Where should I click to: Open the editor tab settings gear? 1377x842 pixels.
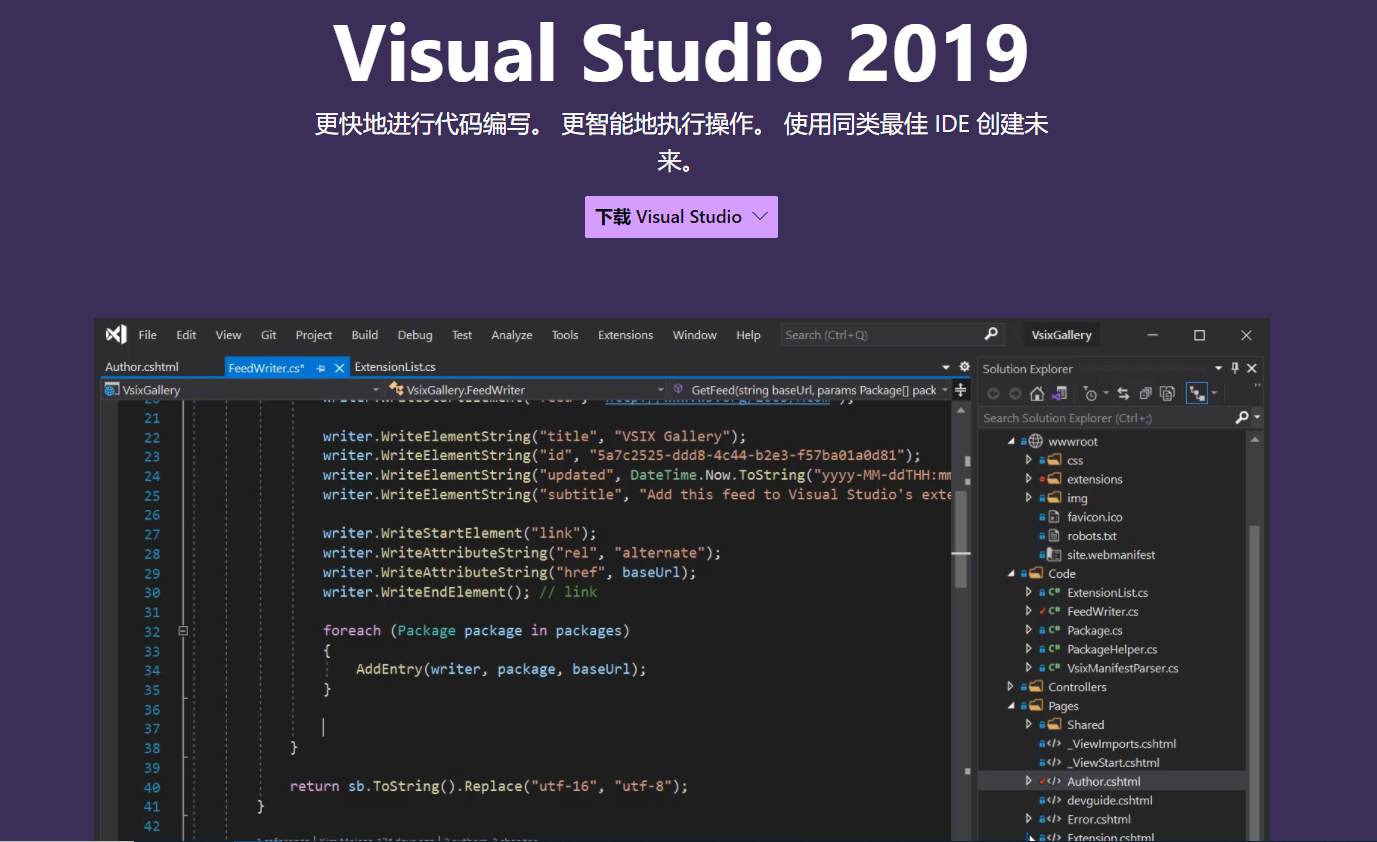(x=964, y=367)
